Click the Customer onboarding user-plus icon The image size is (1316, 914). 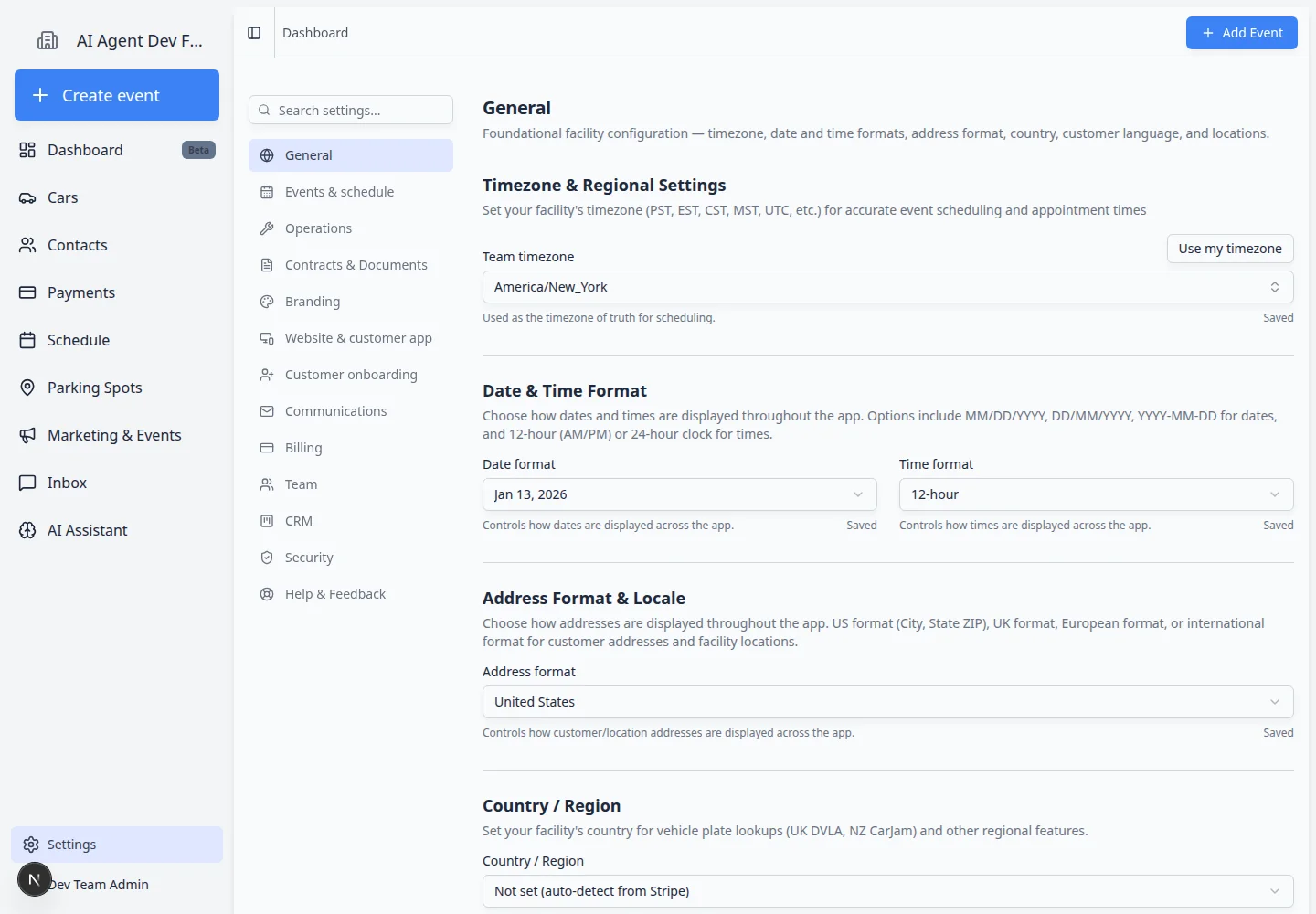[x=267, y=375]
